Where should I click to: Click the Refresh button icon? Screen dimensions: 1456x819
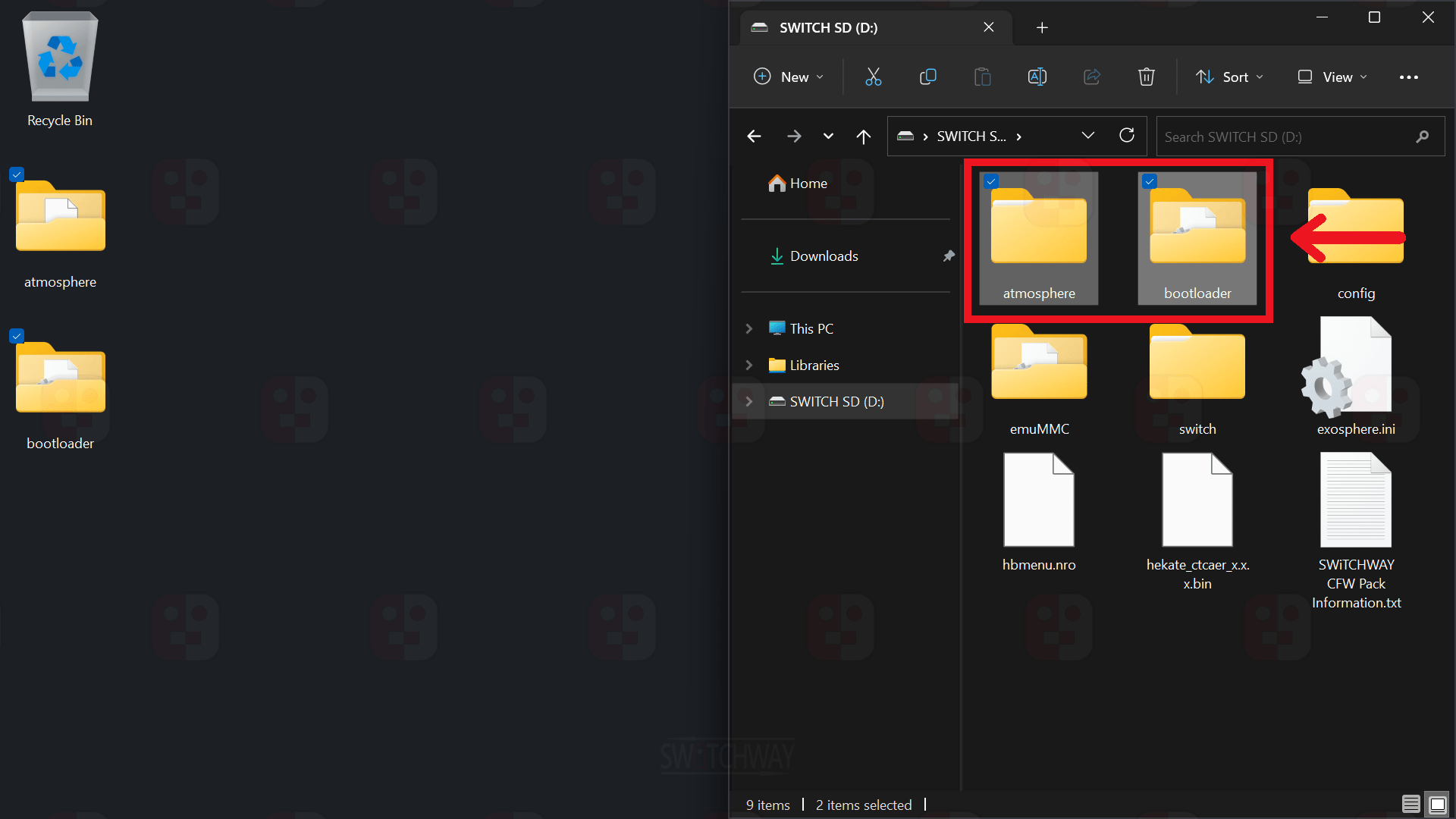[1127, 136]
